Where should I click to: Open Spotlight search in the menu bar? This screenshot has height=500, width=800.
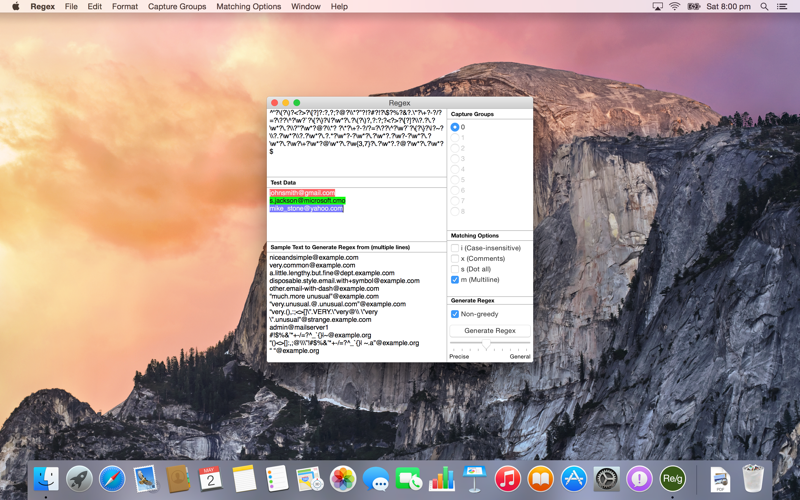pos(764,7)
